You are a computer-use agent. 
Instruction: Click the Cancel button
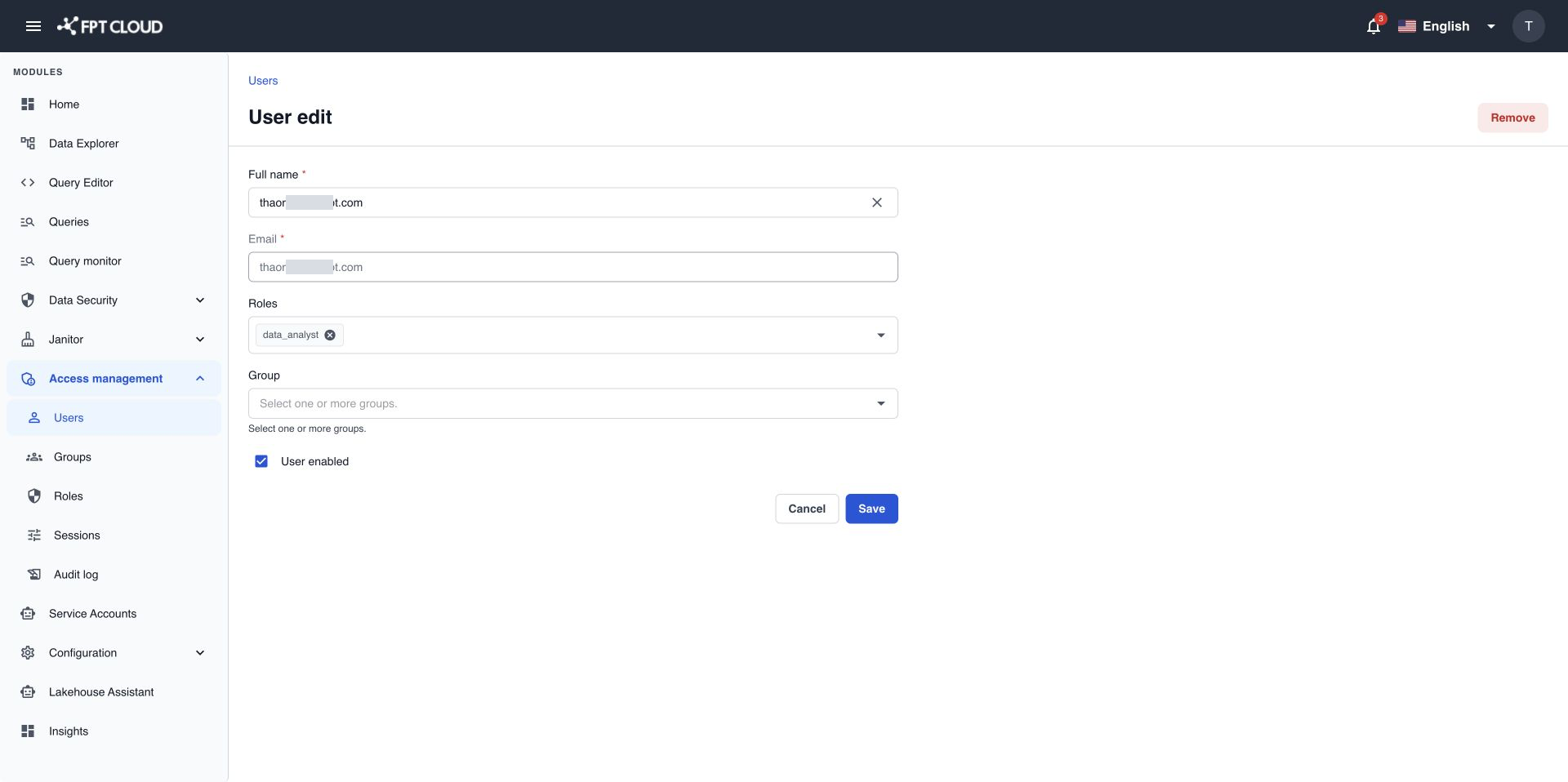pos(807,509)
